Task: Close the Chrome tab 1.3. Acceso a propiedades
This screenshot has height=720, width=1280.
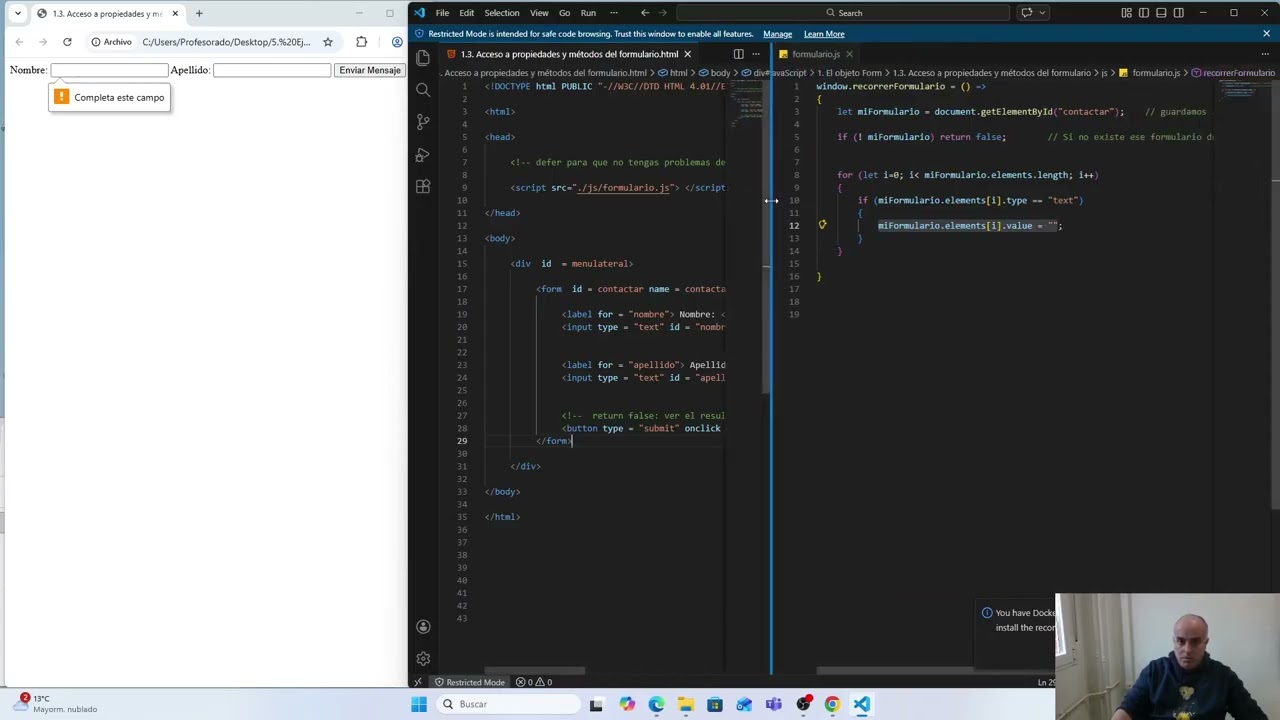Action: [175, 13]
